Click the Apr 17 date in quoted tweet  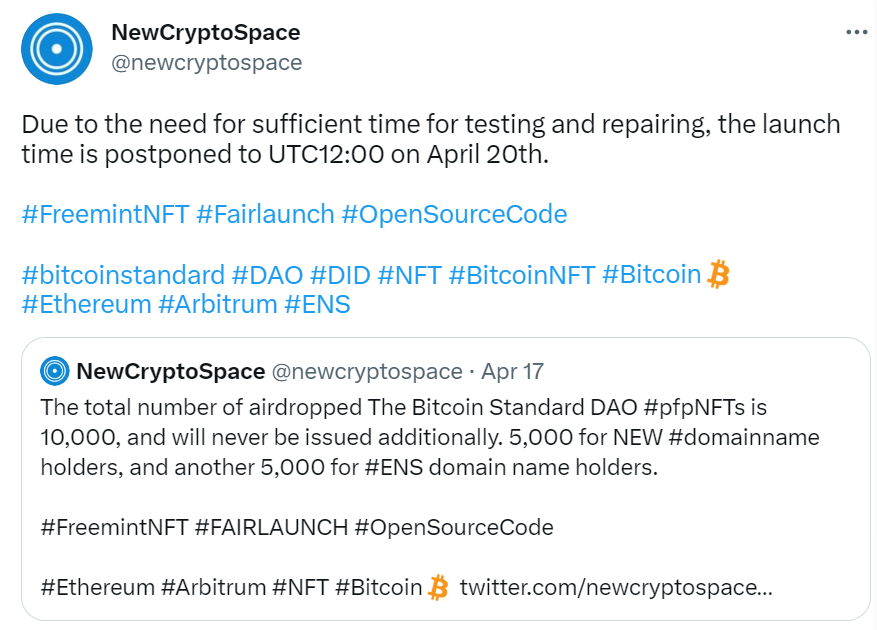pos(512,372)
